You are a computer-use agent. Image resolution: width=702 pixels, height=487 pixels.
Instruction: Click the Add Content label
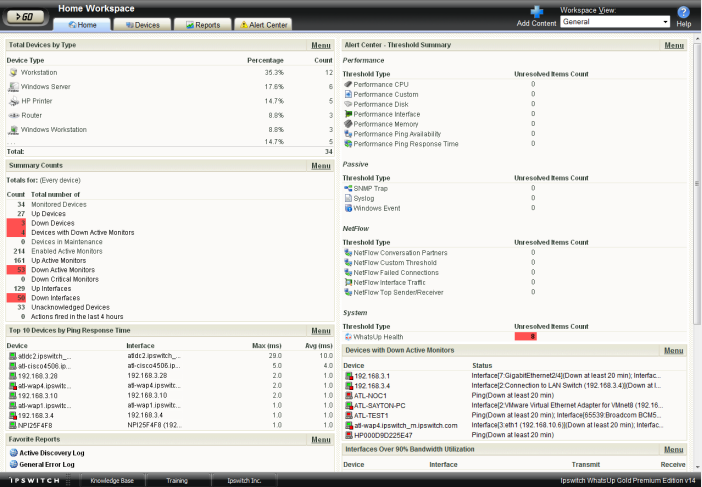click(536, 23)
